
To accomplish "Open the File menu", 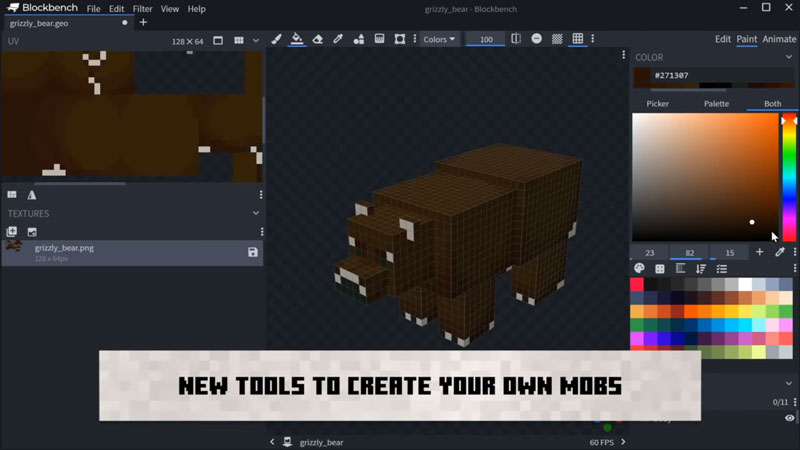I will [93, 9].
